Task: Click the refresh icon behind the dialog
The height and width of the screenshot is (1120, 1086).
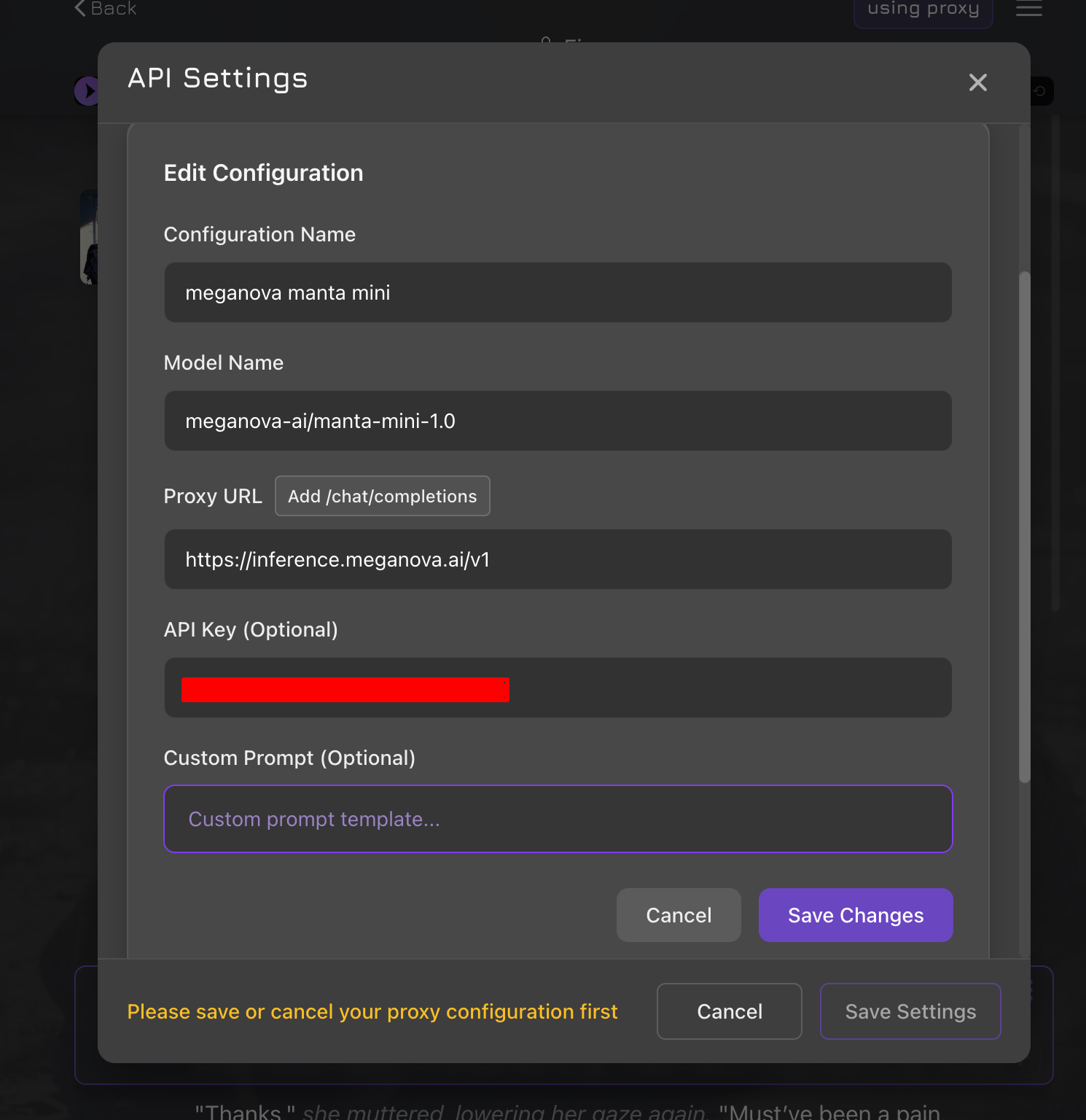Action: pyautogui.click(x=1041, y=91)
